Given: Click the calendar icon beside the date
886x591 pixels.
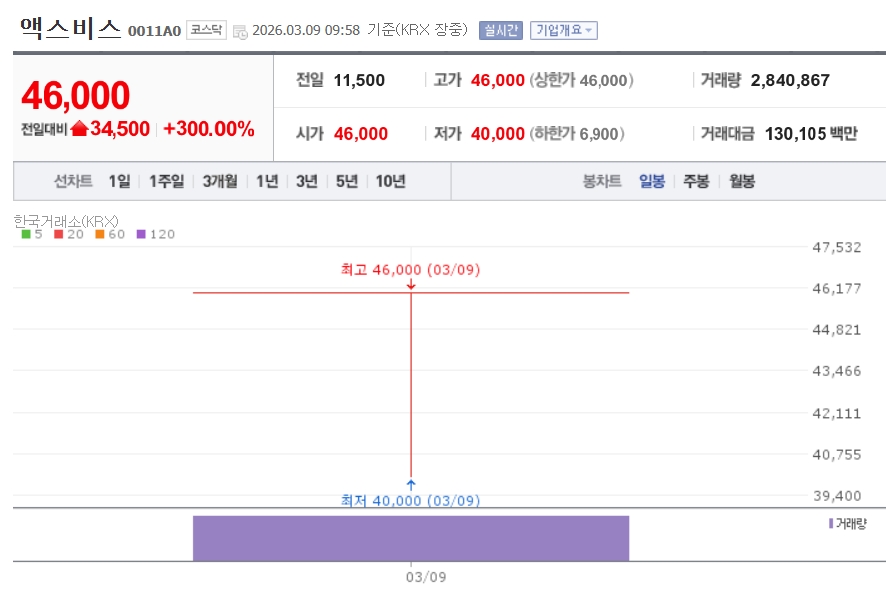Looking at the screenshot, I should click(240, 31).
